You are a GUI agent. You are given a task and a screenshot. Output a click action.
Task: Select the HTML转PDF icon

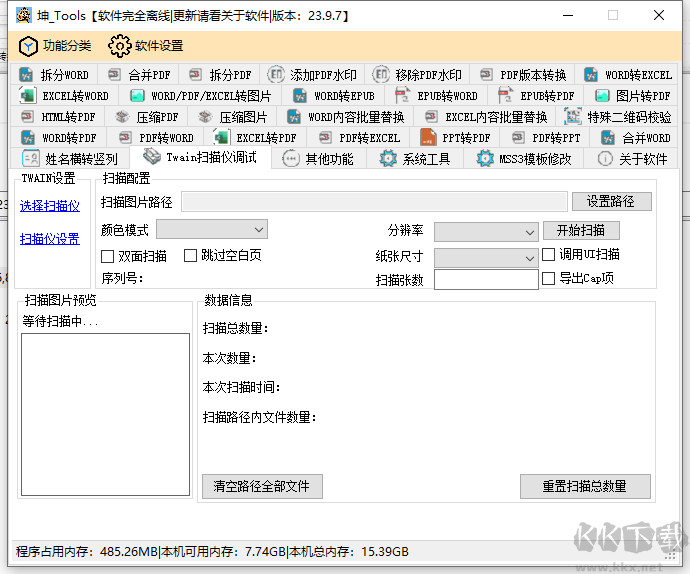[27, 117]
